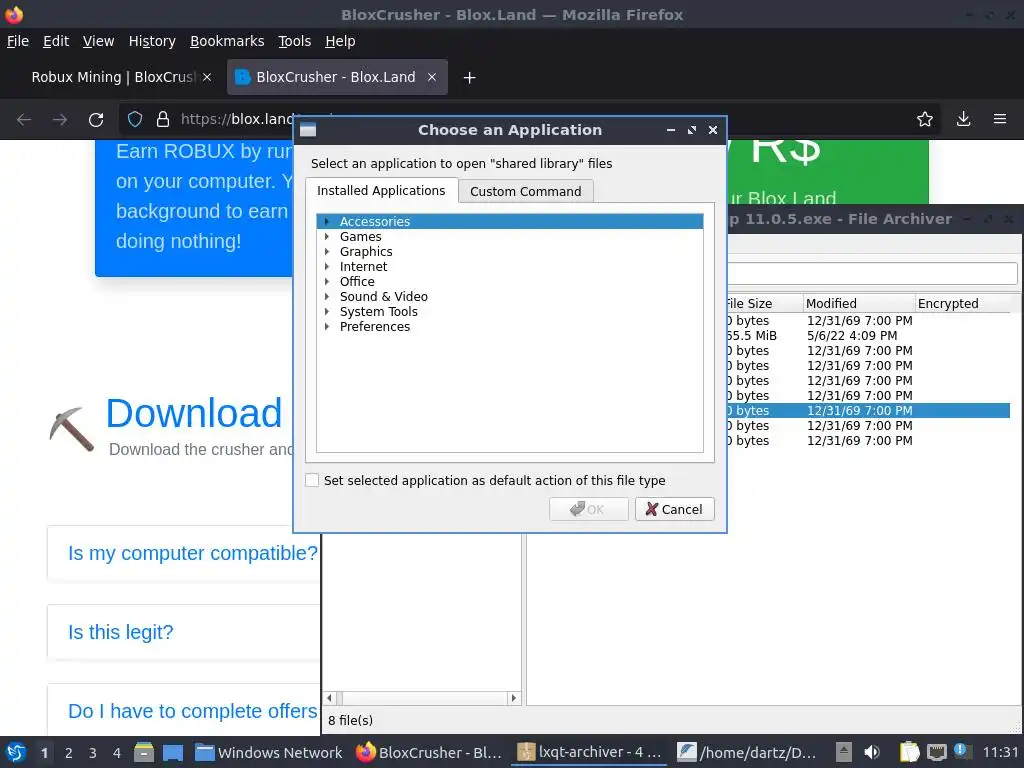Click the forward navigation arrow
The image size is (1024, 768).
60,120
